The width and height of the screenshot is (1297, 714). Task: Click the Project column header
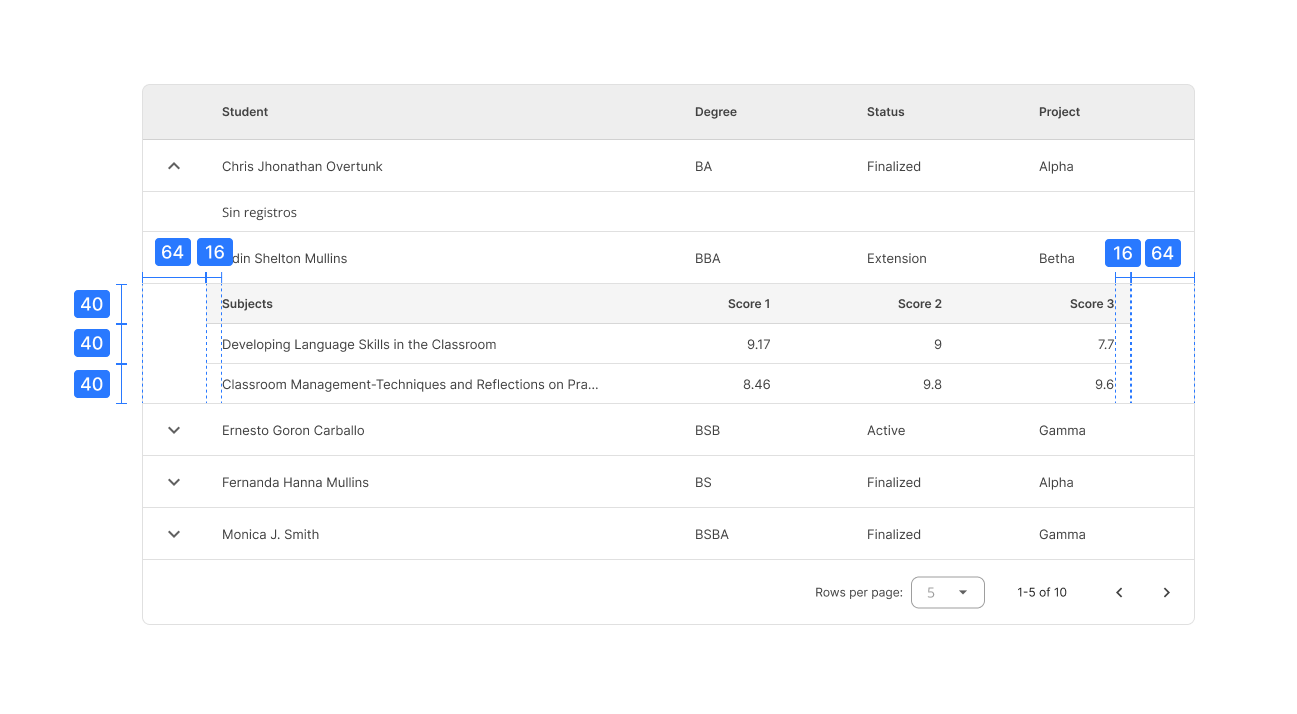click(x=1059, y=112)
